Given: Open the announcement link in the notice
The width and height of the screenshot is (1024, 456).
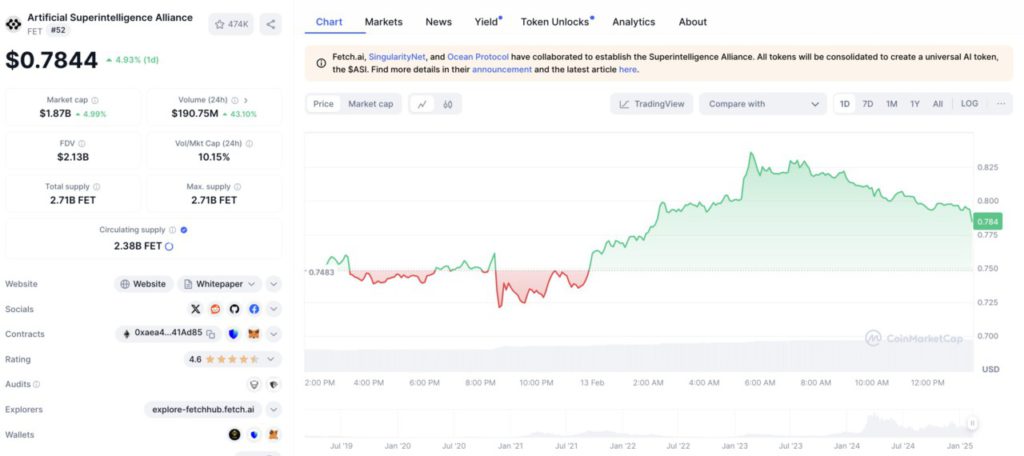Looking at the screenshot, I should coord(502,69).
